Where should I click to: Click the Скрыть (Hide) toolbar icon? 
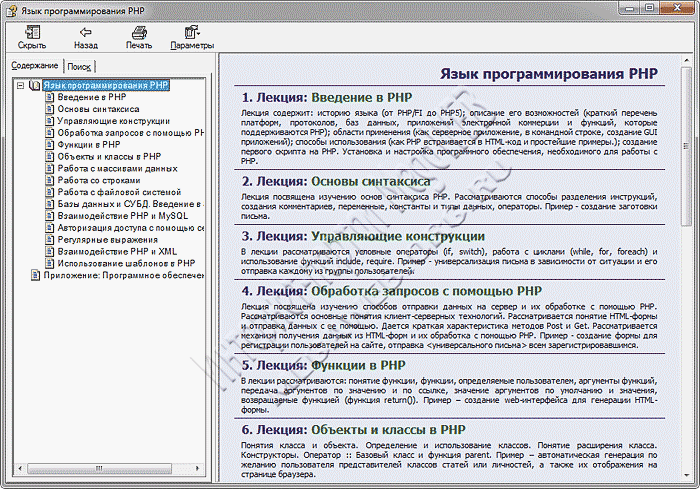(x=32, y=32)
